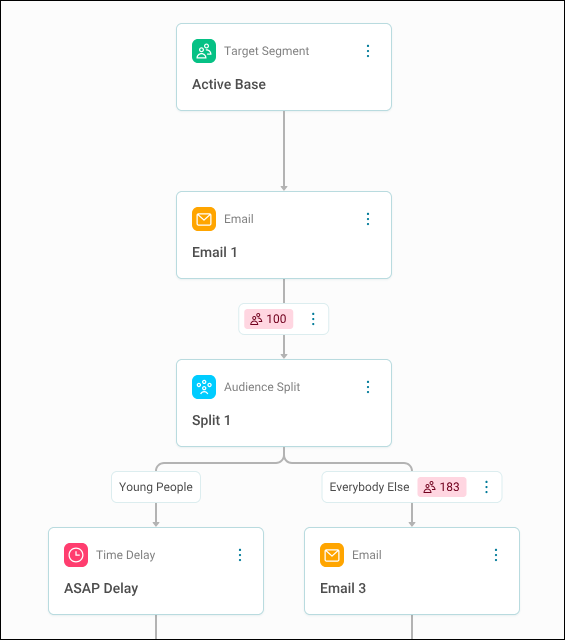Screen dimensions: 565x640
Task: Open Email 3 three-dot options menu
Action: click(x=496, y=555)
